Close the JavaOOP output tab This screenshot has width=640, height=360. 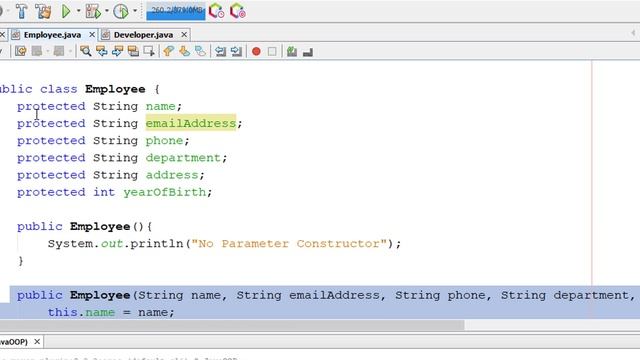click(37, 341)
